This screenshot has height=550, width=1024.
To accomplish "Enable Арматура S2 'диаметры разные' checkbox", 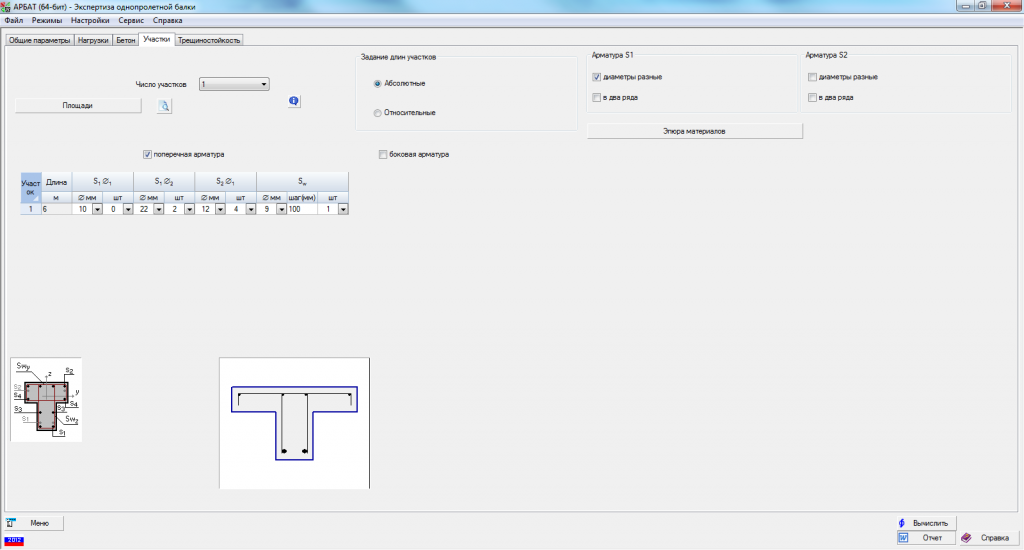I will [x=812, y=76].
